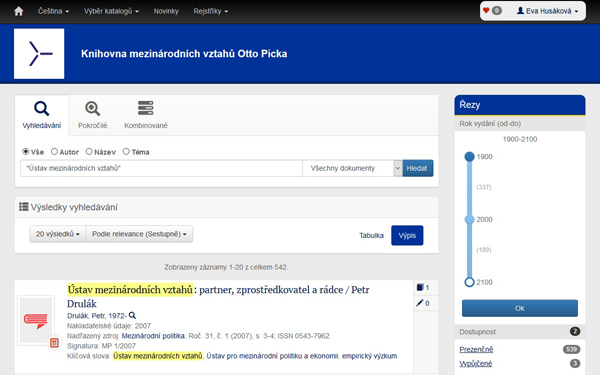Go to the home page icon
This screenshot has width=600, height=375.
click(x=18, y=11)
